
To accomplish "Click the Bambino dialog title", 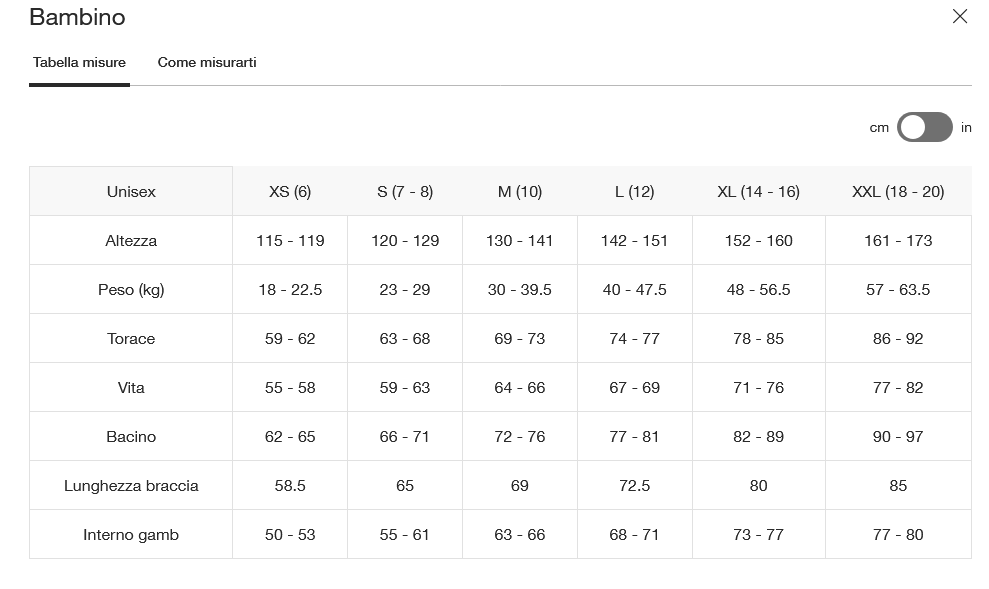I will pos(78,17).
